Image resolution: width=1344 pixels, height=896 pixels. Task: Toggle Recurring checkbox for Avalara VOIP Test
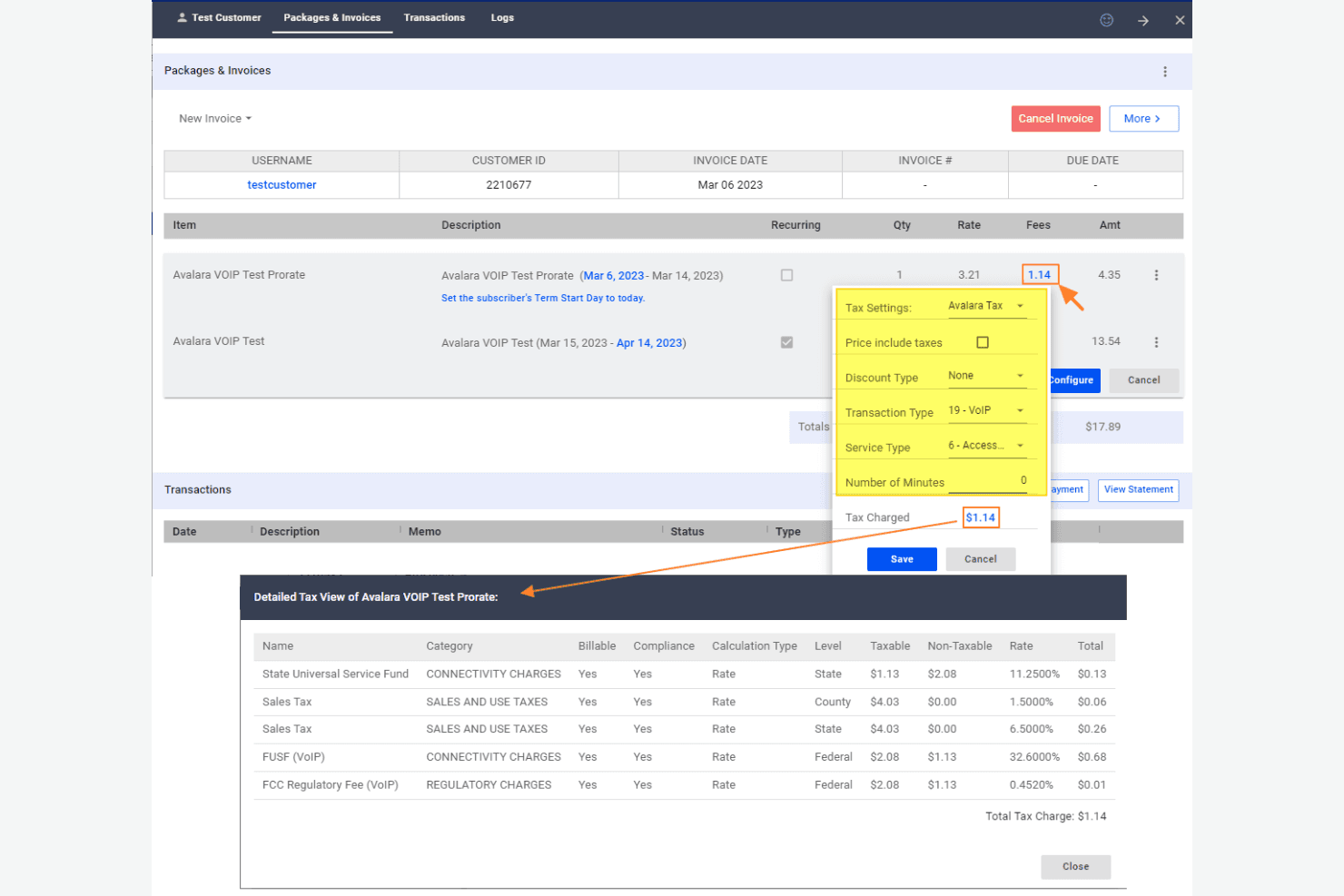point(786,342)
